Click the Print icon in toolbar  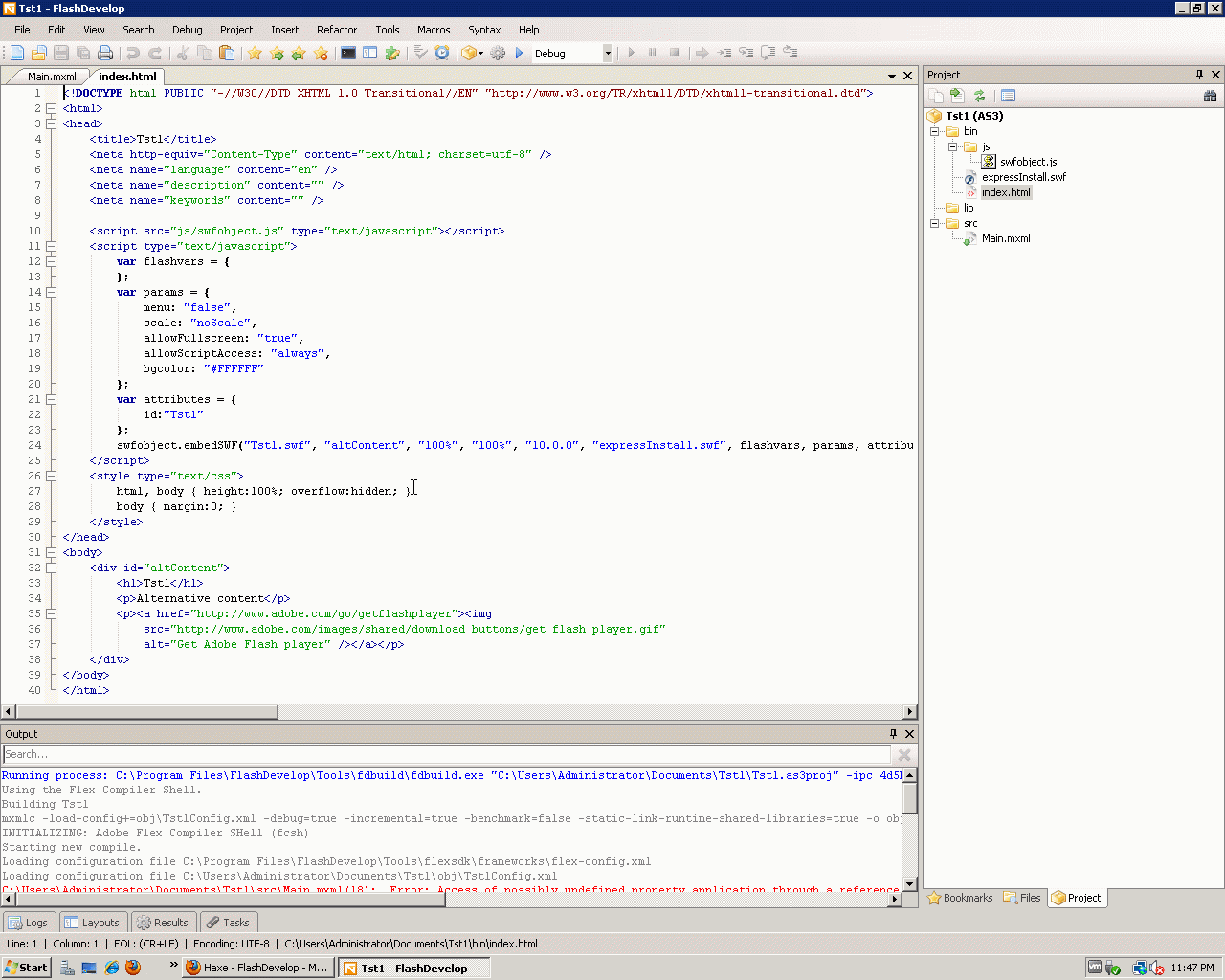[105, 54]
